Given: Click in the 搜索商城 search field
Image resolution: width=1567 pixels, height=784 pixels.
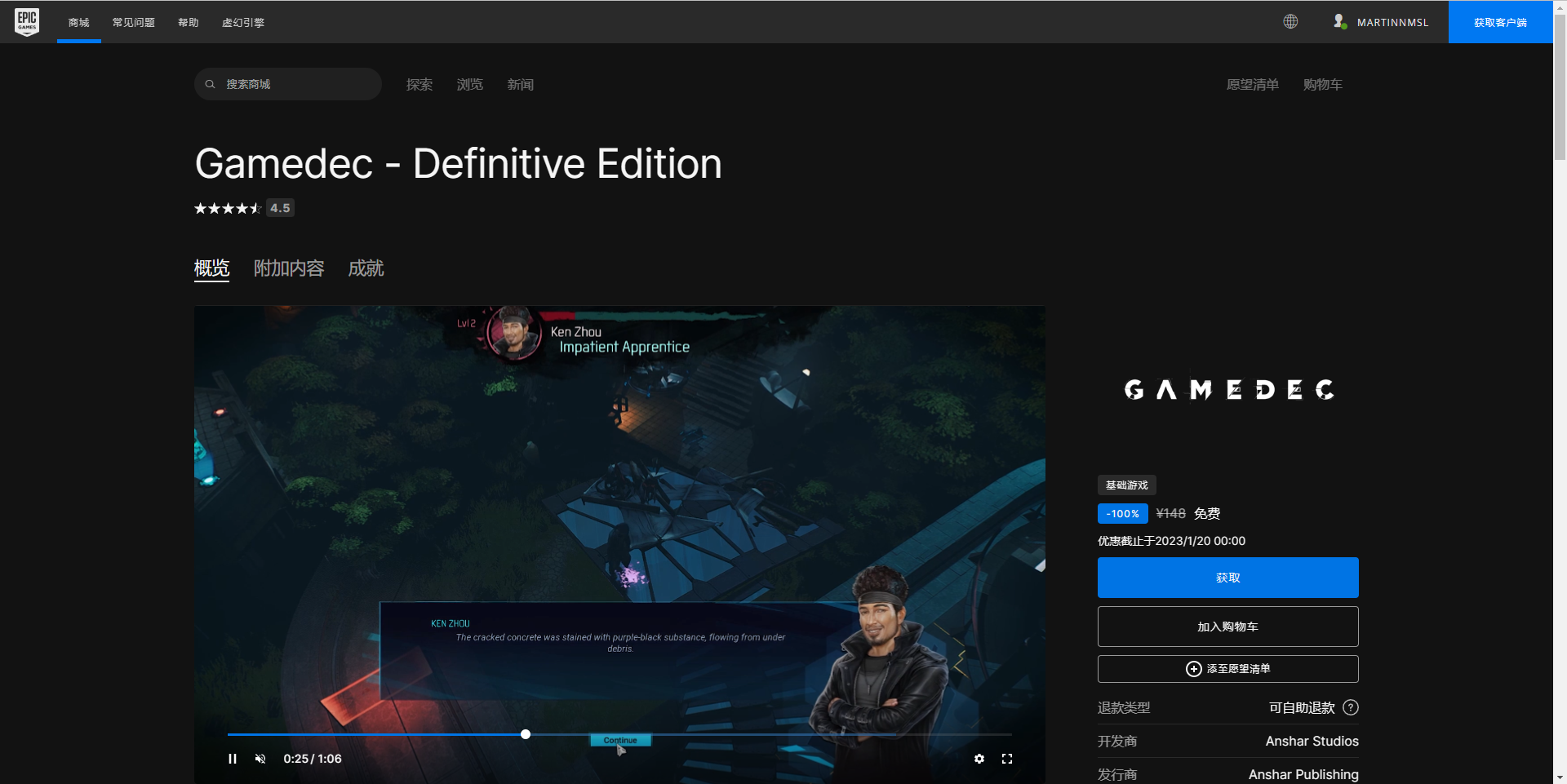Looking at the screenshot, I should point(288,84).
